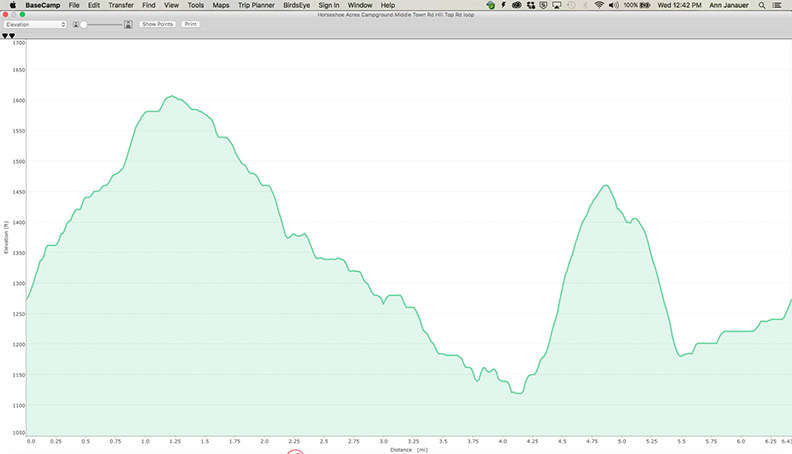Open the Elevation graph type dropdown
The height and width of the screenshot is (454, 792).
click(36, 23)
